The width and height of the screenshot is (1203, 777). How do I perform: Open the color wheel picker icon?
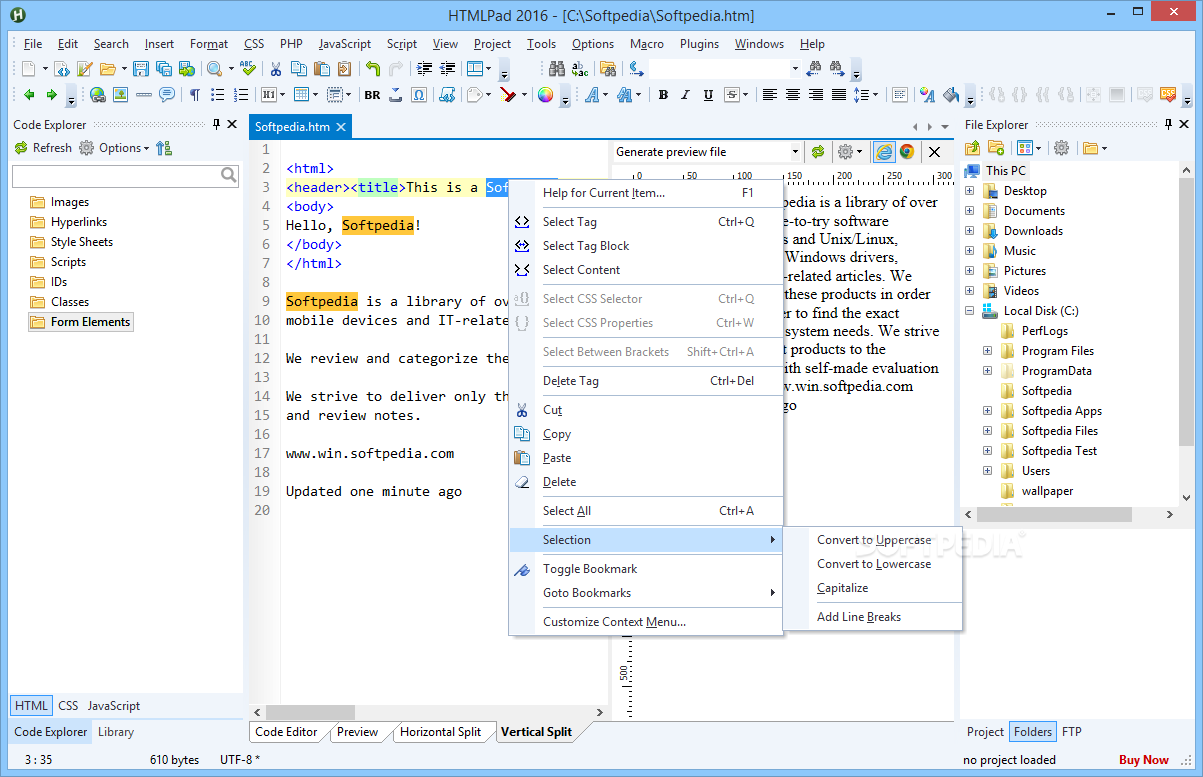tap(545, 95)
